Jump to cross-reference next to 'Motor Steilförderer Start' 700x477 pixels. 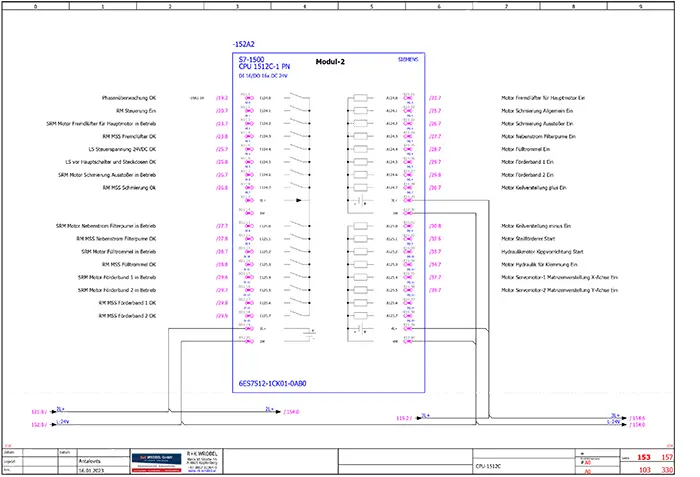[435, 239]
